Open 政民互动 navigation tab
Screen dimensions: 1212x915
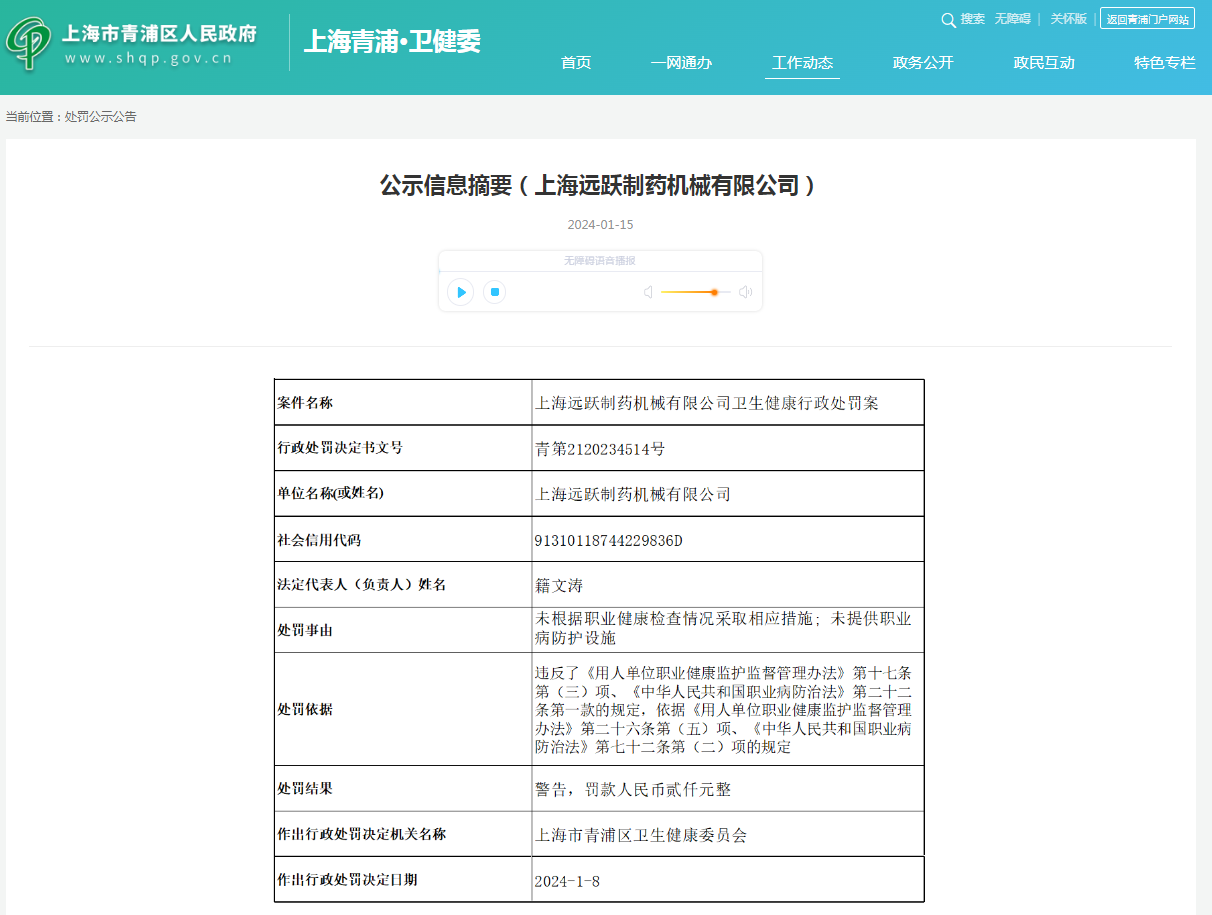pos(1044,62)
